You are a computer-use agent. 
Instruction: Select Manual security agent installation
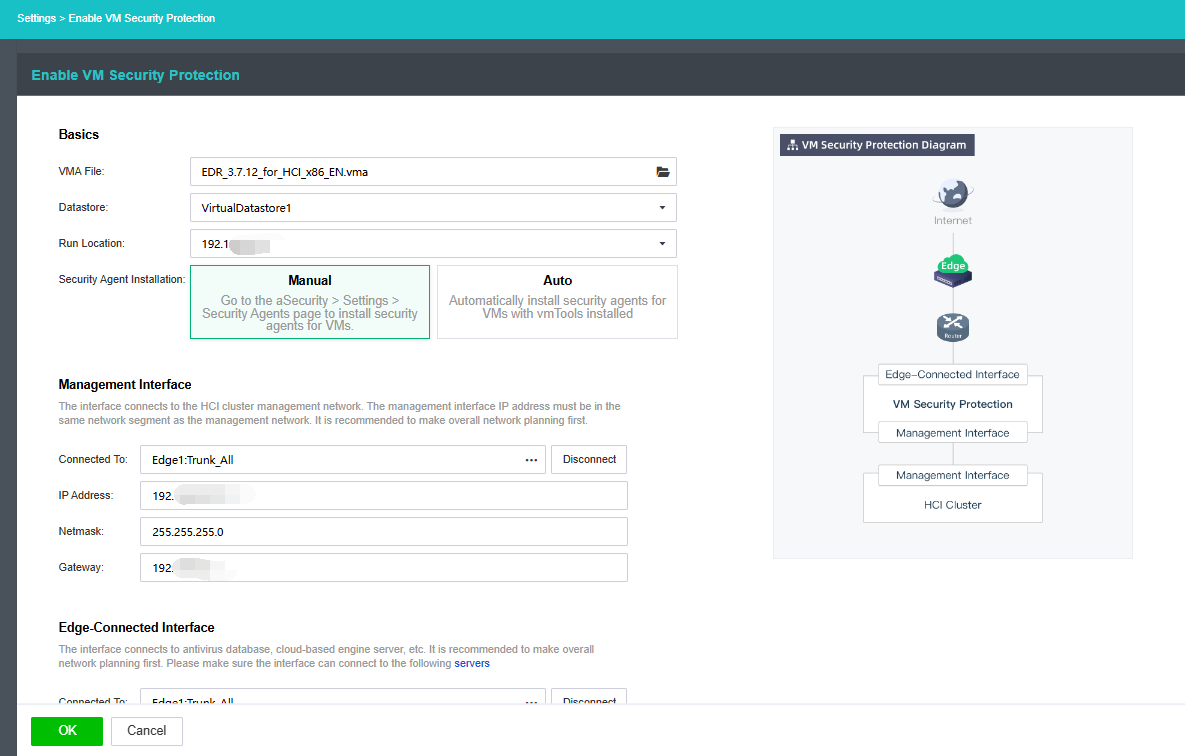pos(310,302)
